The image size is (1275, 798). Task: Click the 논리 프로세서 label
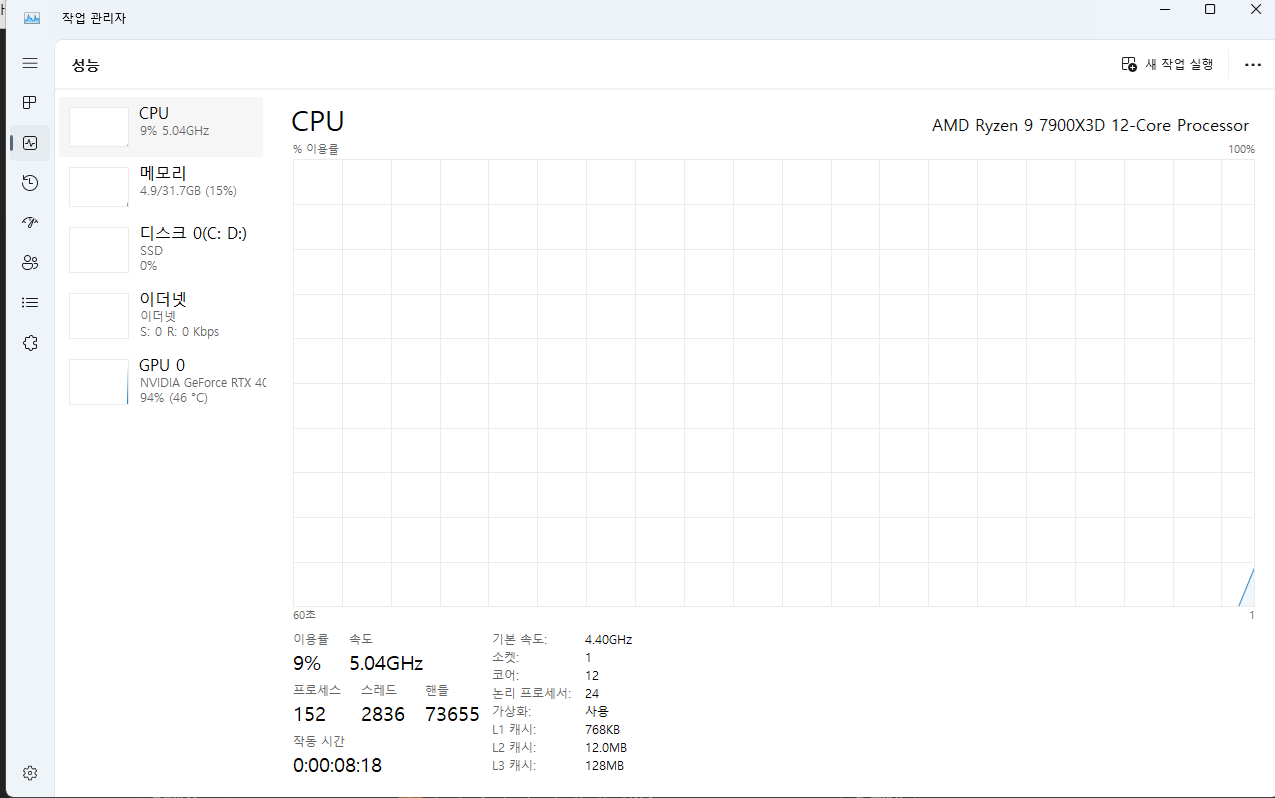[531, 693]
